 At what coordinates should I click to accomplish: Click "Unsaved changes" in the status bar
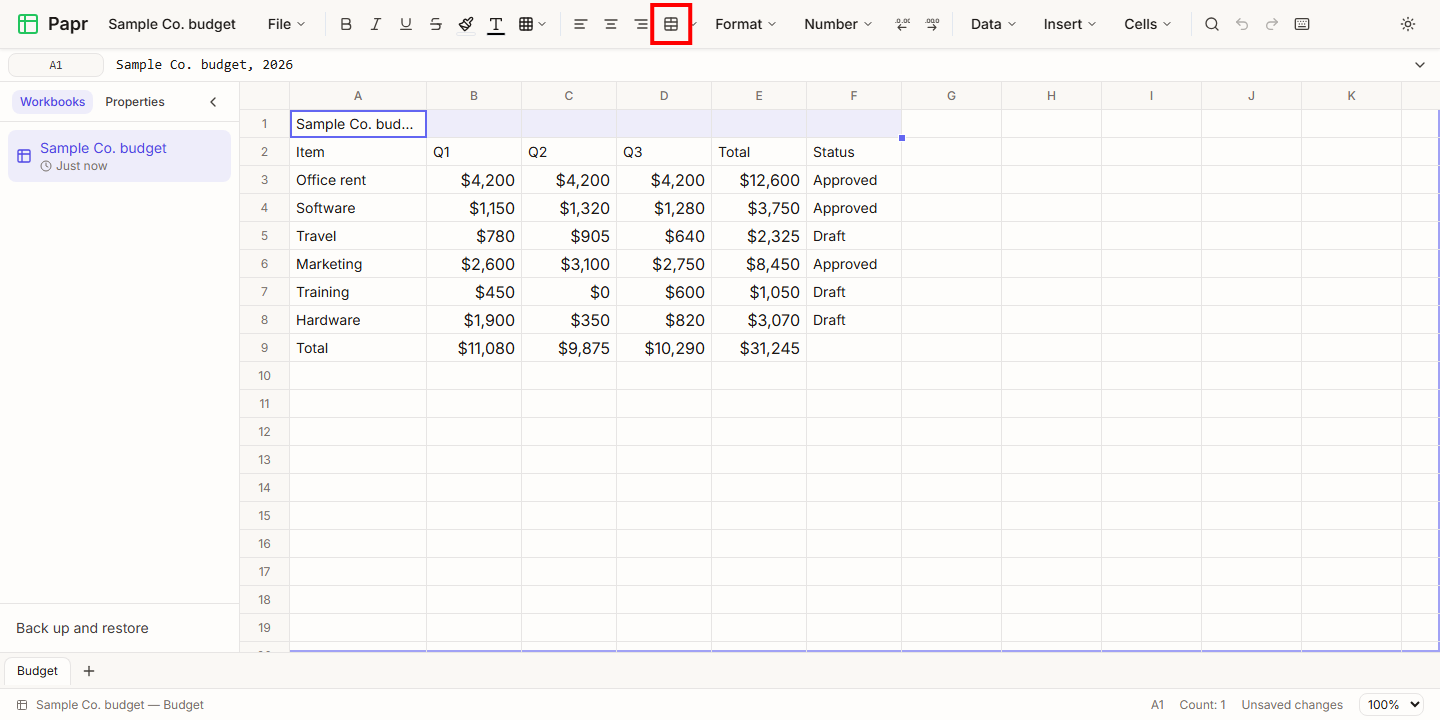click(x=1292, y=705)
